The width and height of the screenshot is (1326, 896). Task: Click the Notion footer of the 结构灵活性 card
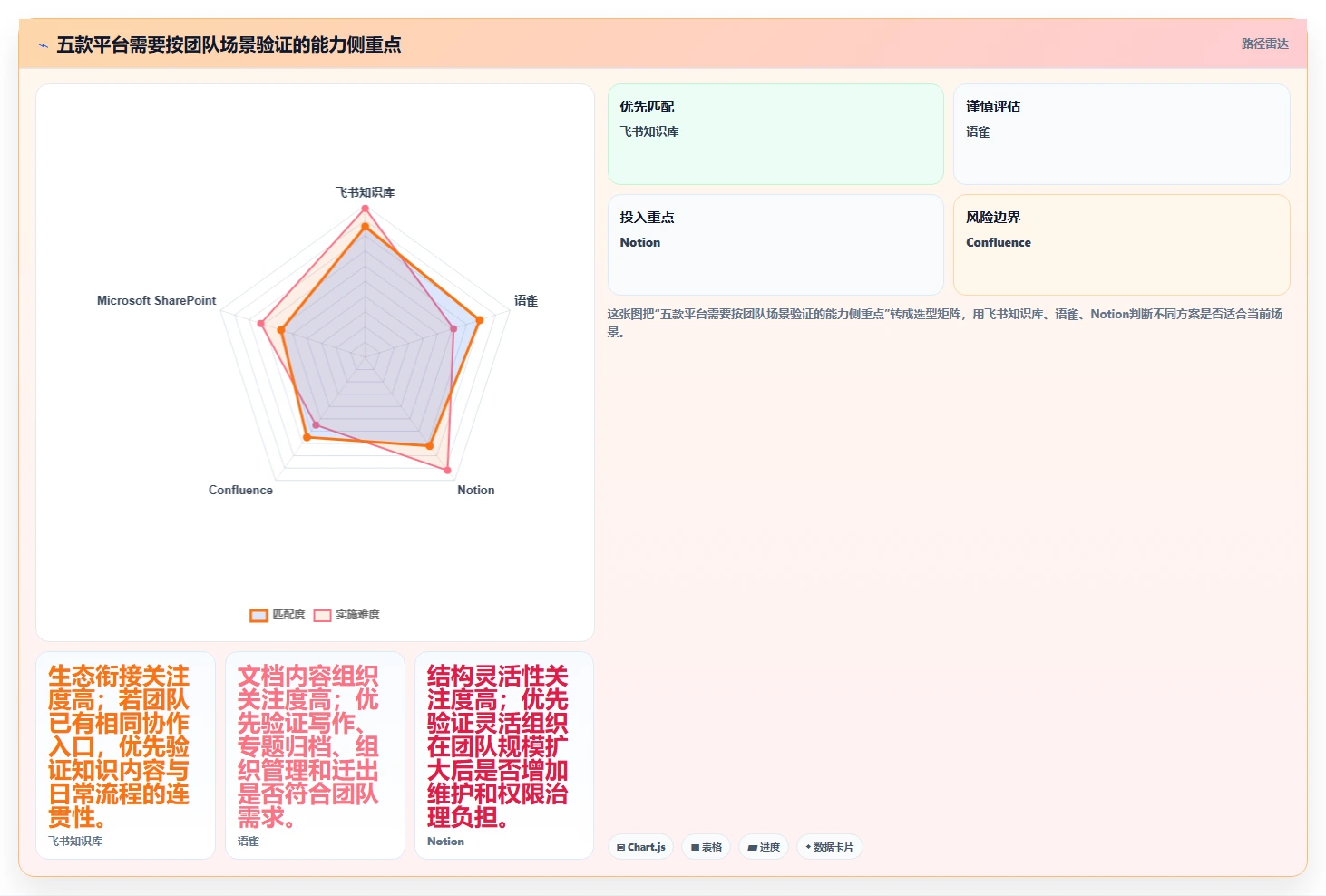point(445,842)
